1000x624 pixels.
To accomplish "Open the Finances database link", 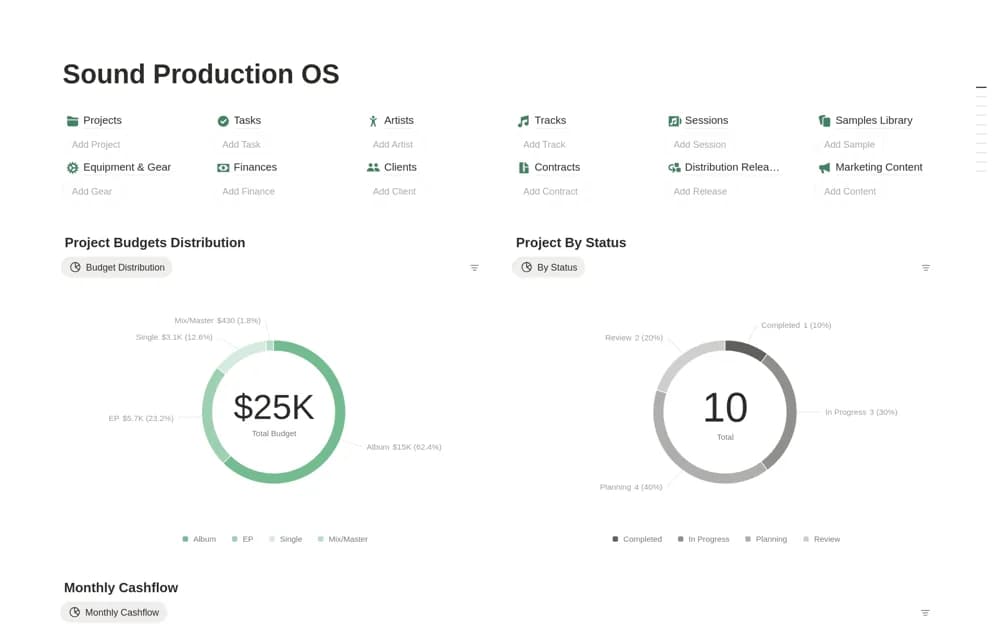I will pyautogui.click(x=255, y=167).
